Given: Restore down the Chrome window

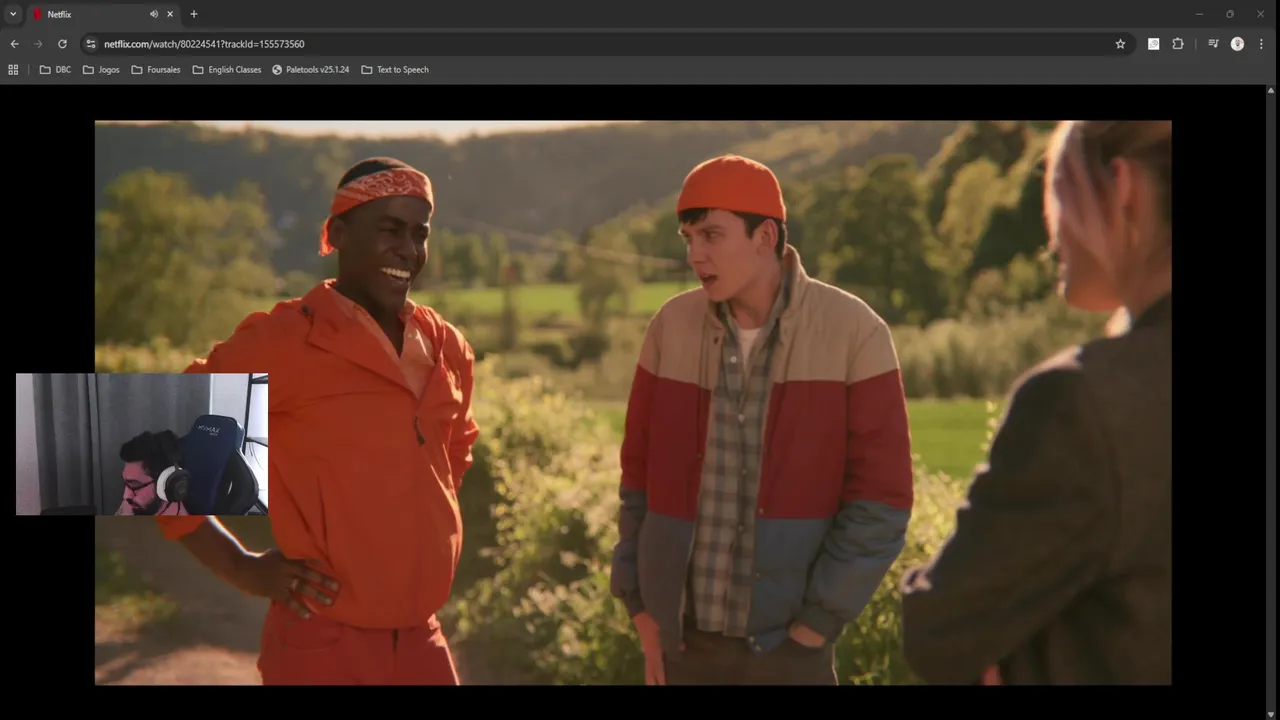Looking at the screenshot, I should pos(1229,14).
